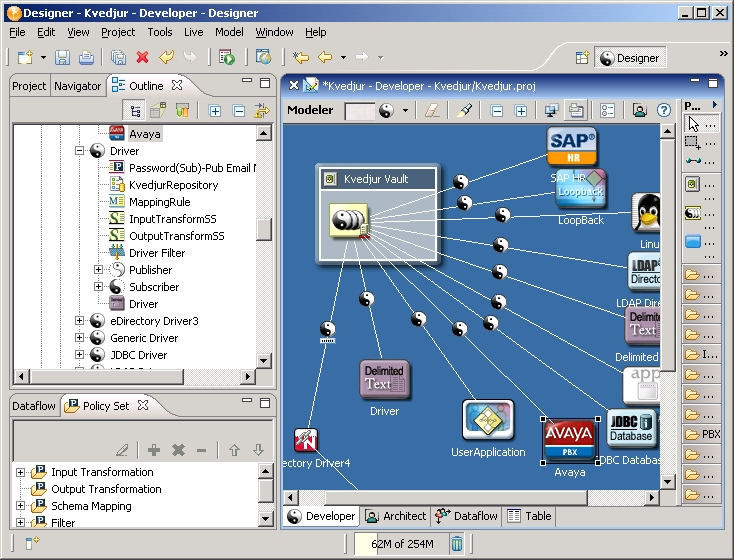This screenshot has height=560, width=734.
Task: Click the Outline horizontal scrollbar
Action: point(106,376)
